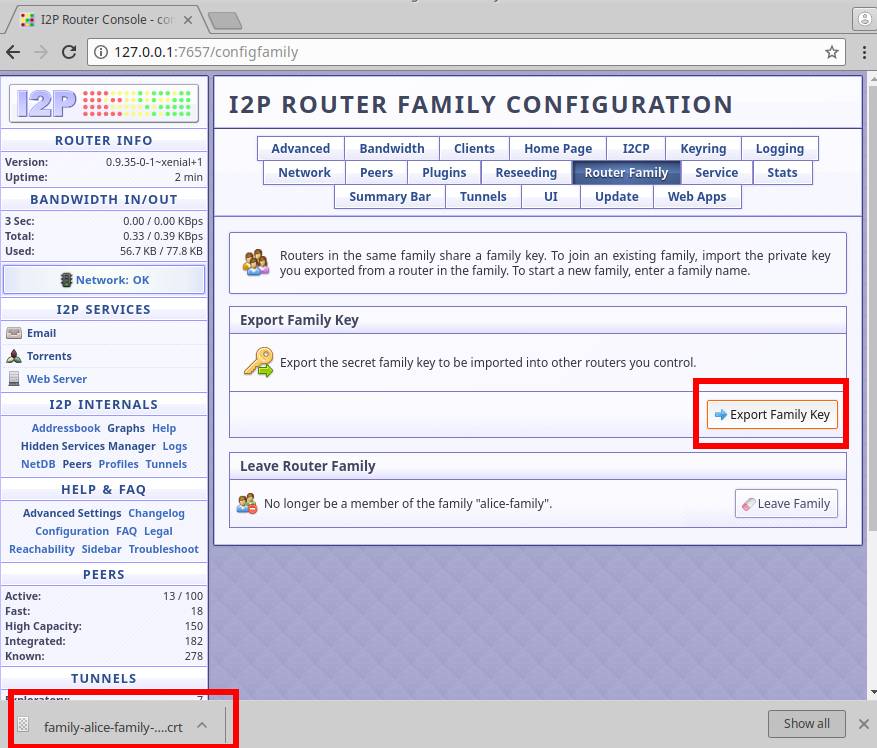Click the I2P logo in sidebar
The height and width of the screenshot is (748, 877).
point(104,103)
